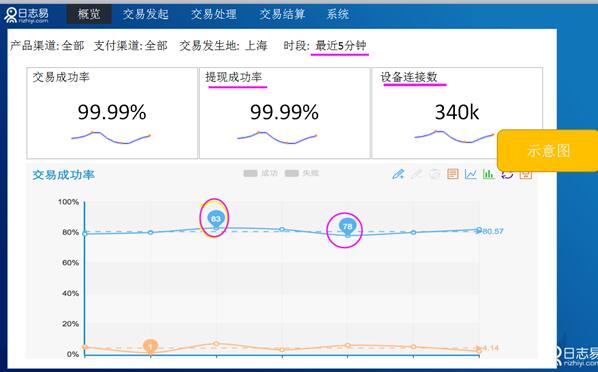Screen dimensions: 598x372
Task: Click the 设备连接数 card heading
Action: point(409,77)
